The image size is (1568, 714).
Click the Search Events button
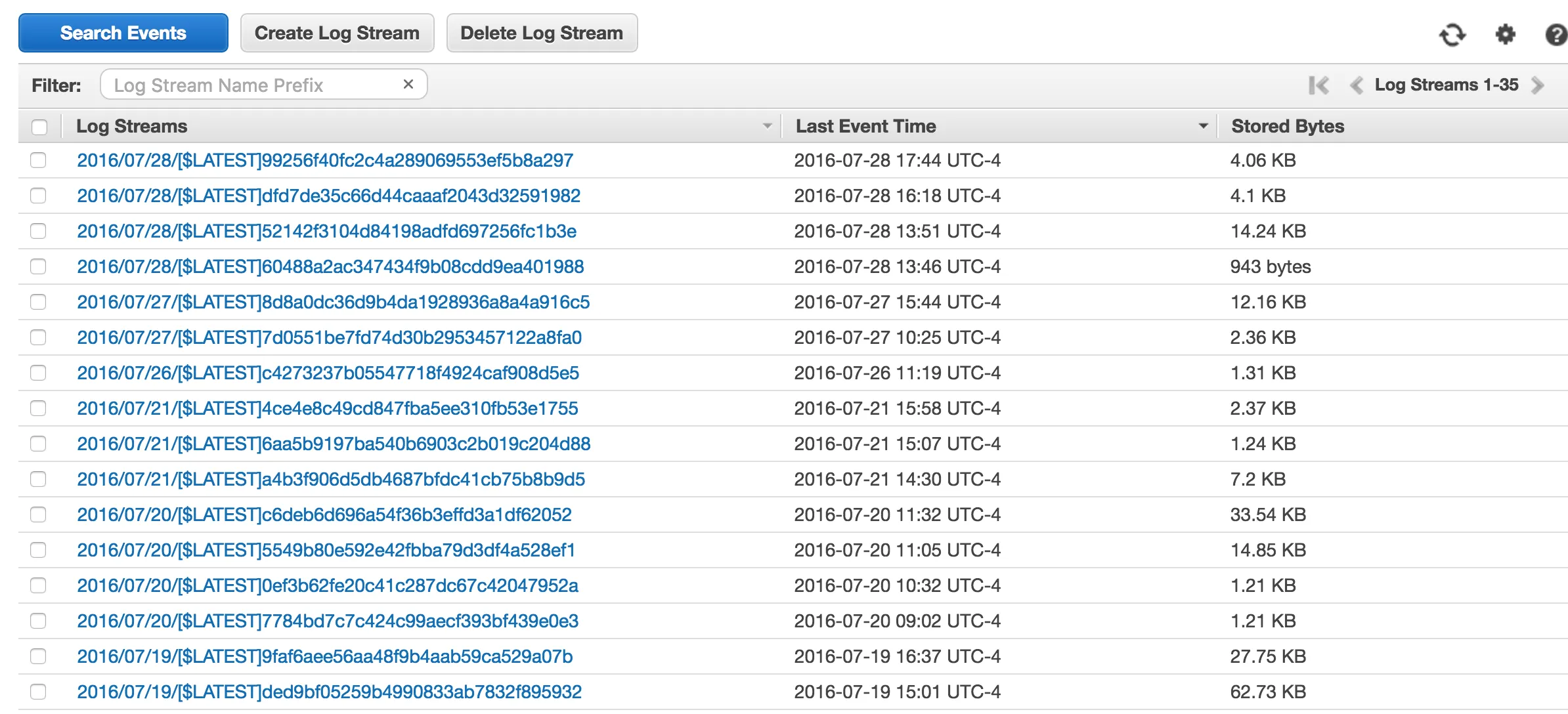point(123,33)
